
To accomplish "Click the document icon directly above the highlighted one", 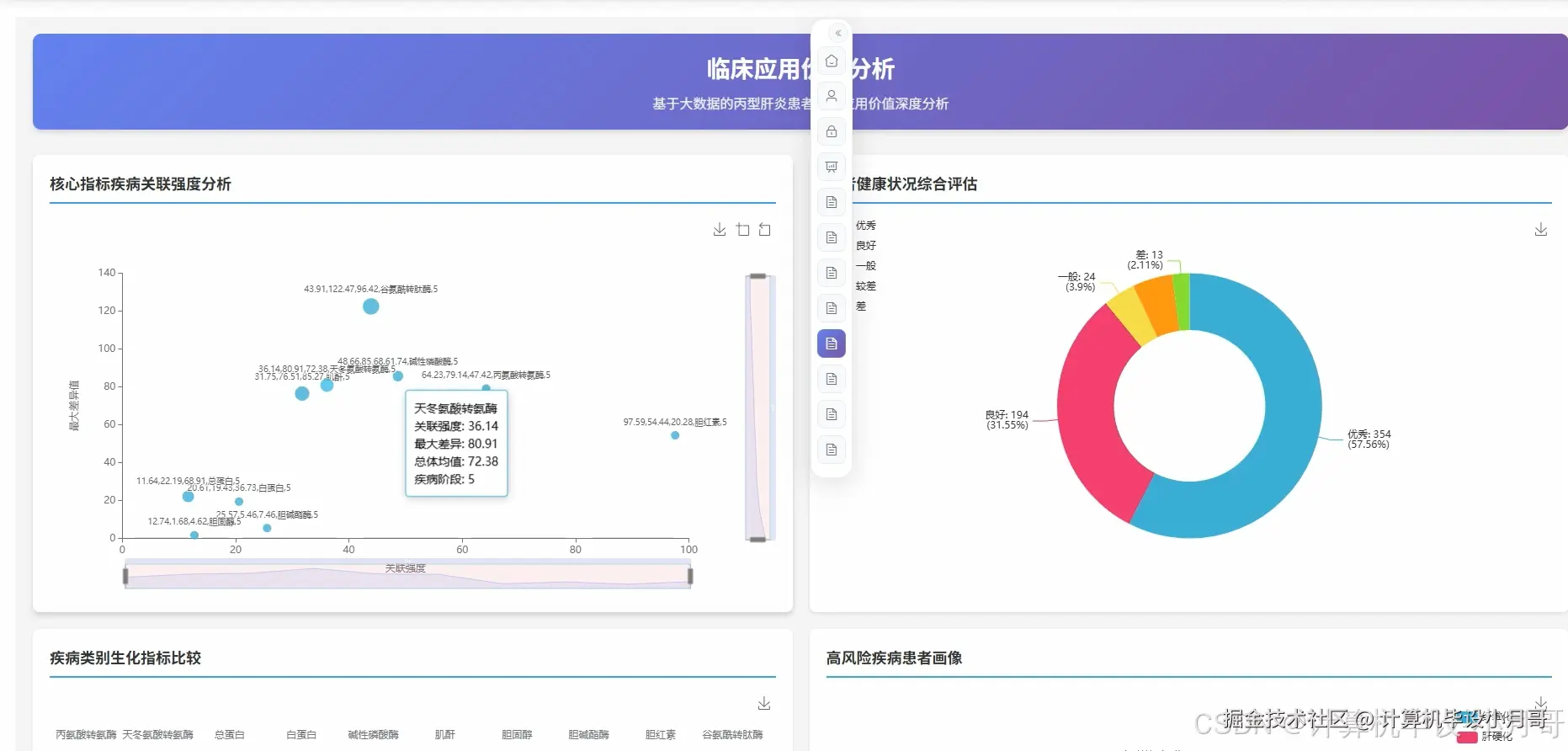I will point(832,308).
